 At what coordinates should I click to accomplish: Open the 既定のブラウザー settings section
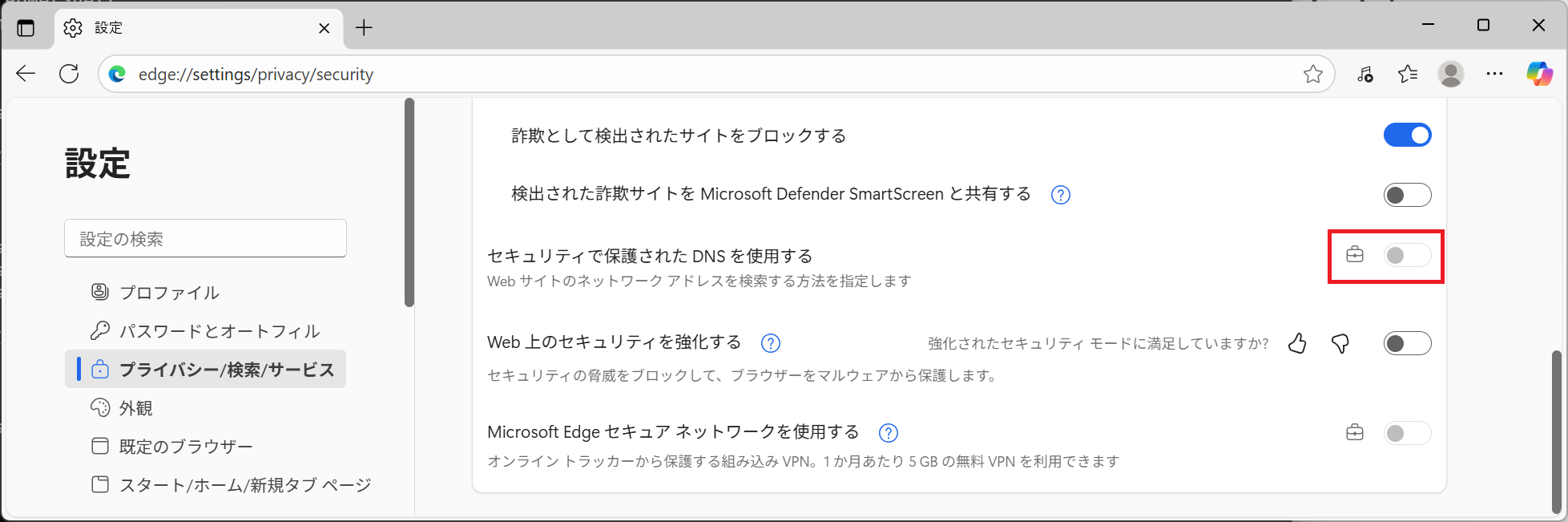[205, 446]
